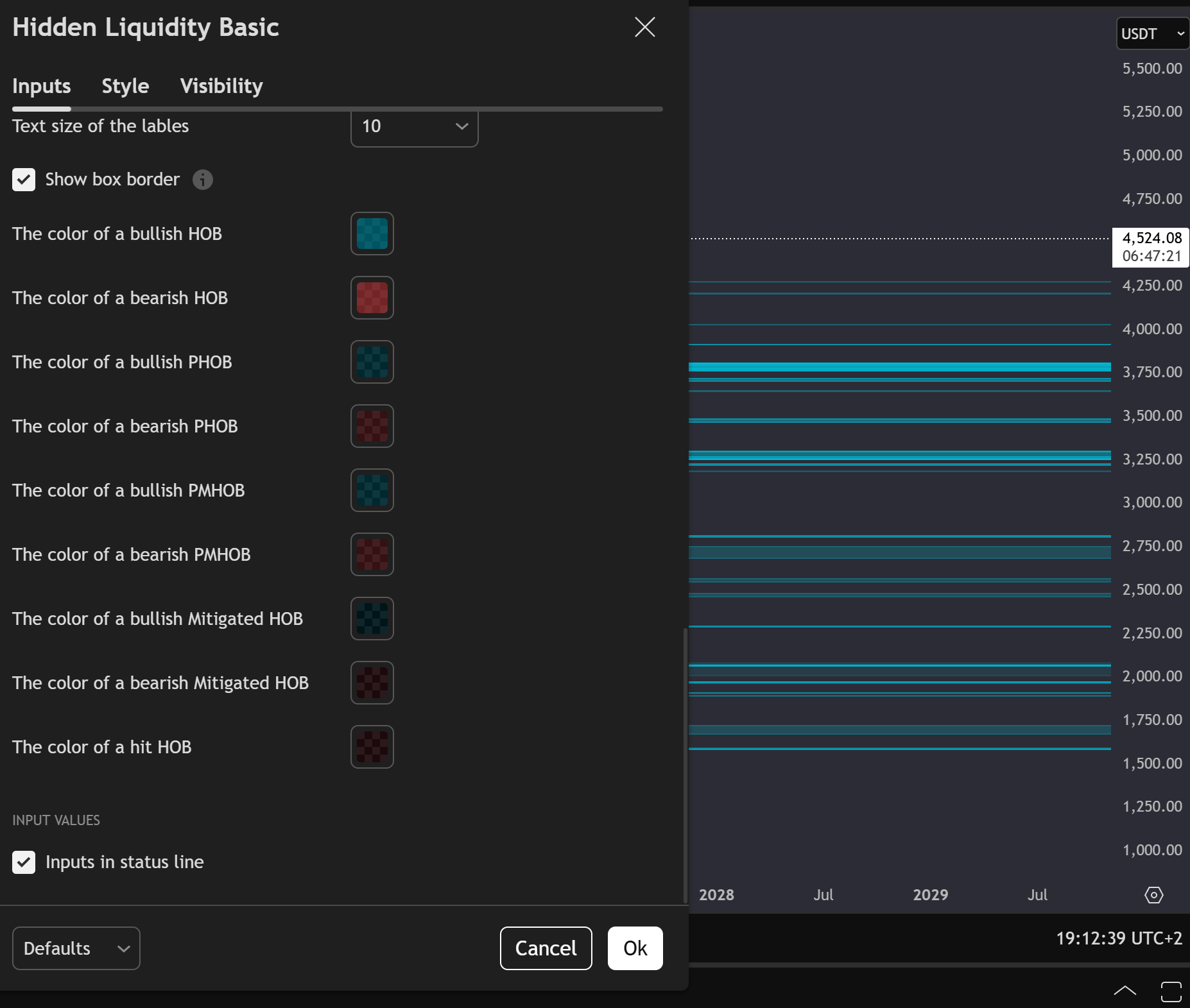Close the Hidden Liquidity Basic dialog
The height and width of the screenshot is (1008, 1190).
click(644, 27)
